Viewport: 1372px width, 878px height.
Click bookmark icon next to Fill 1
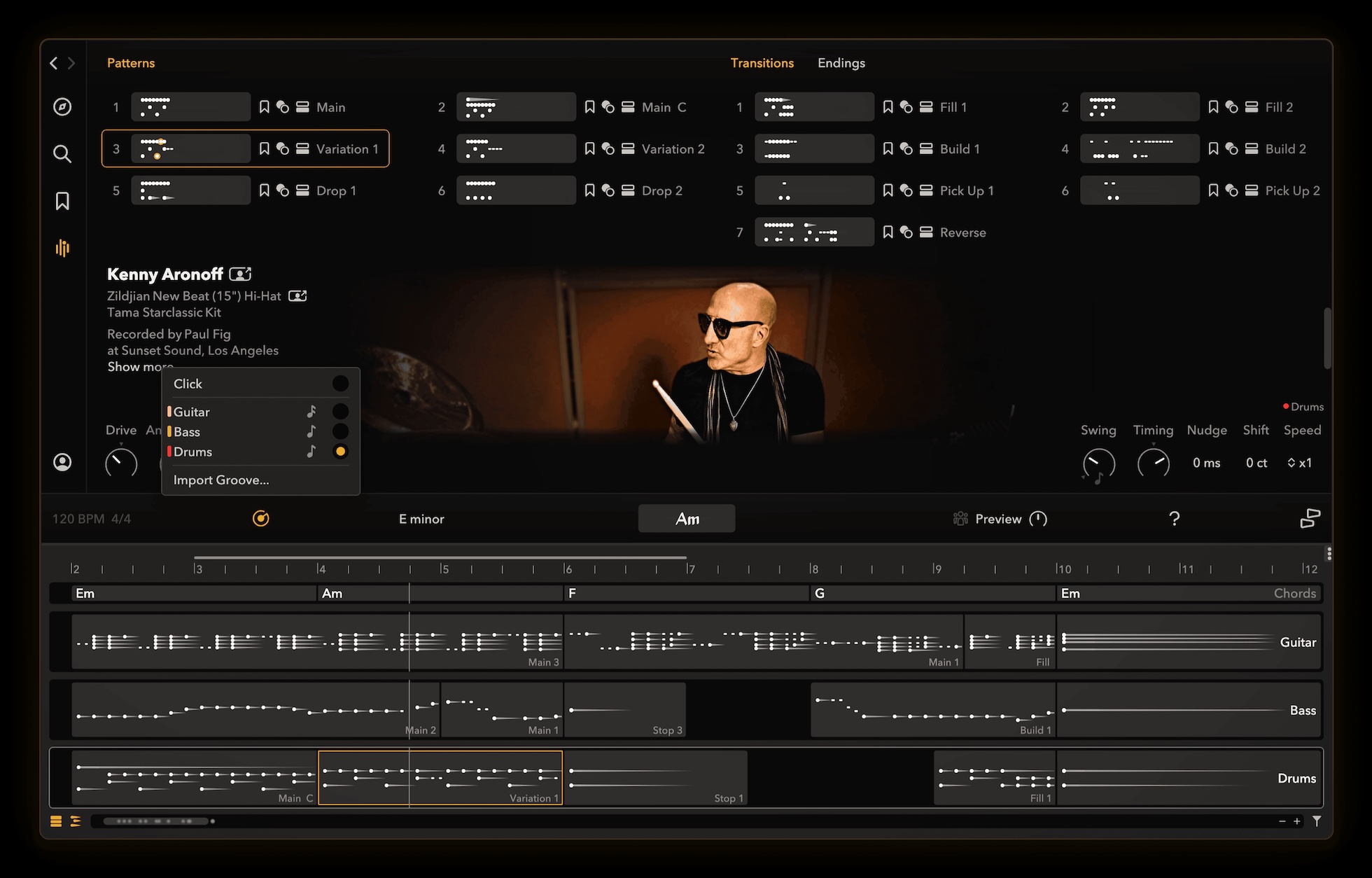tap(888, 107)
